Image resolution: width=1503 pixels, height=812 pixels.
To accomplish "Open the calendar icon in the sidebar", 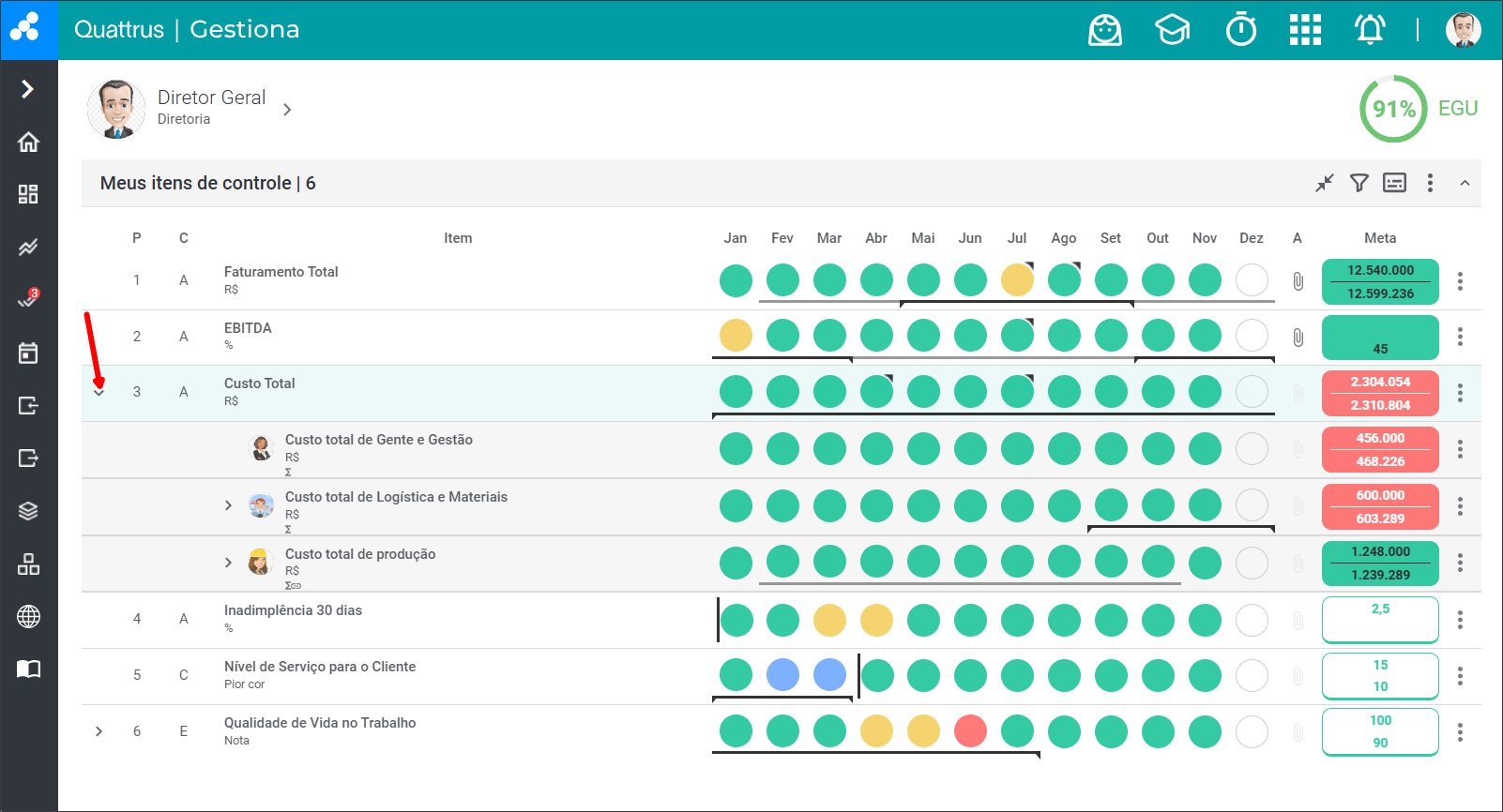I will coord(28,353).
